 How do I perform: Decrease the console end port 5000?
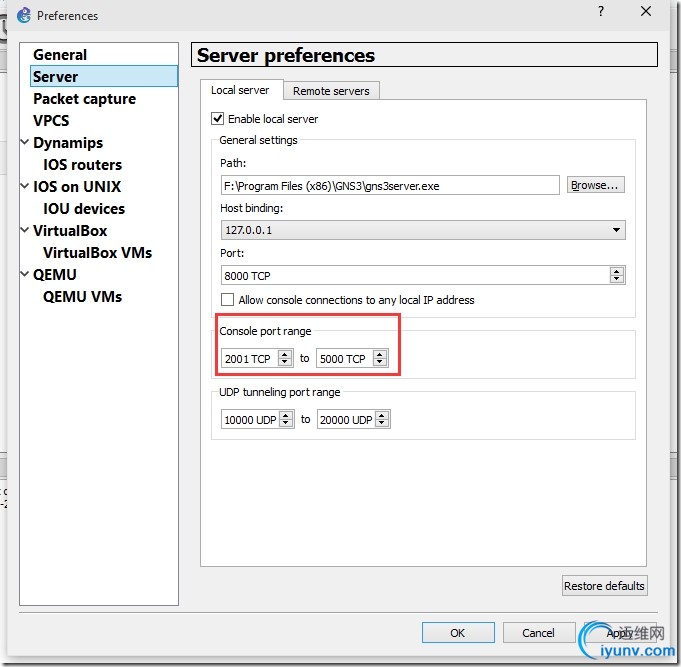tap(380, 363)
